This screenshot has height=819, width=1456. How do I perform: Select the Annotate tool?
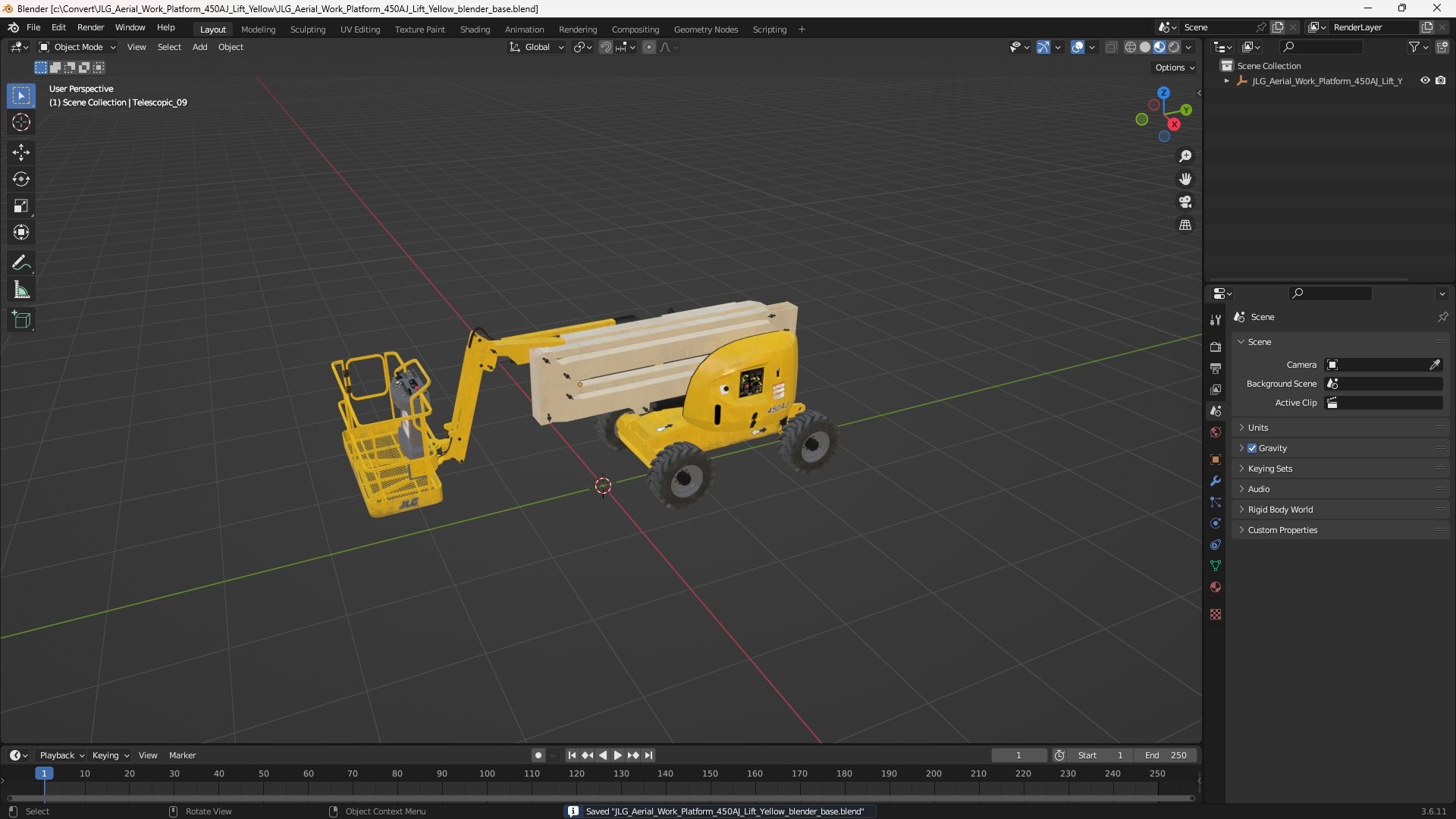[21, 263]
